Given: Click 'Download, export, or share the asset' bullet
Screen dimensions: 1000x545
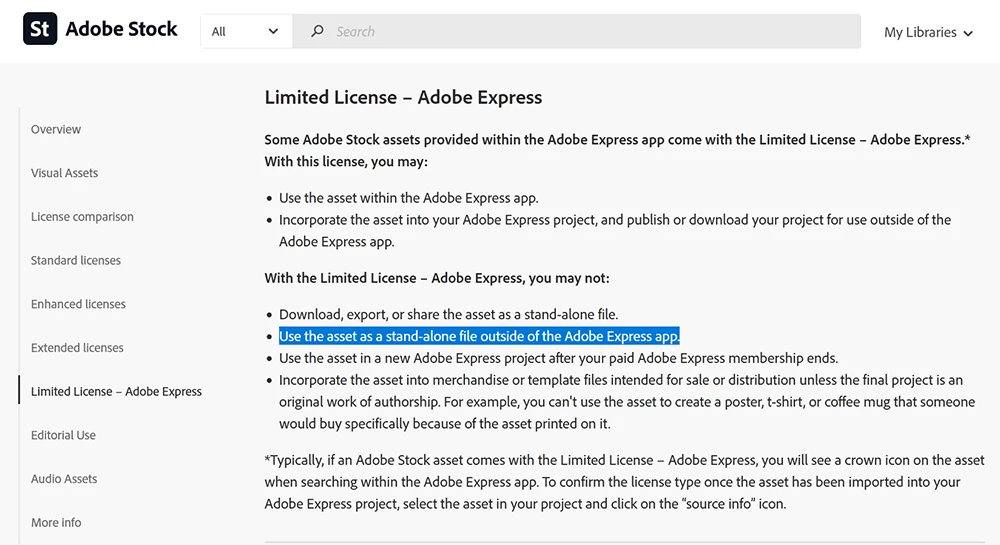Looking at the screenshot, I should [448, 314].
